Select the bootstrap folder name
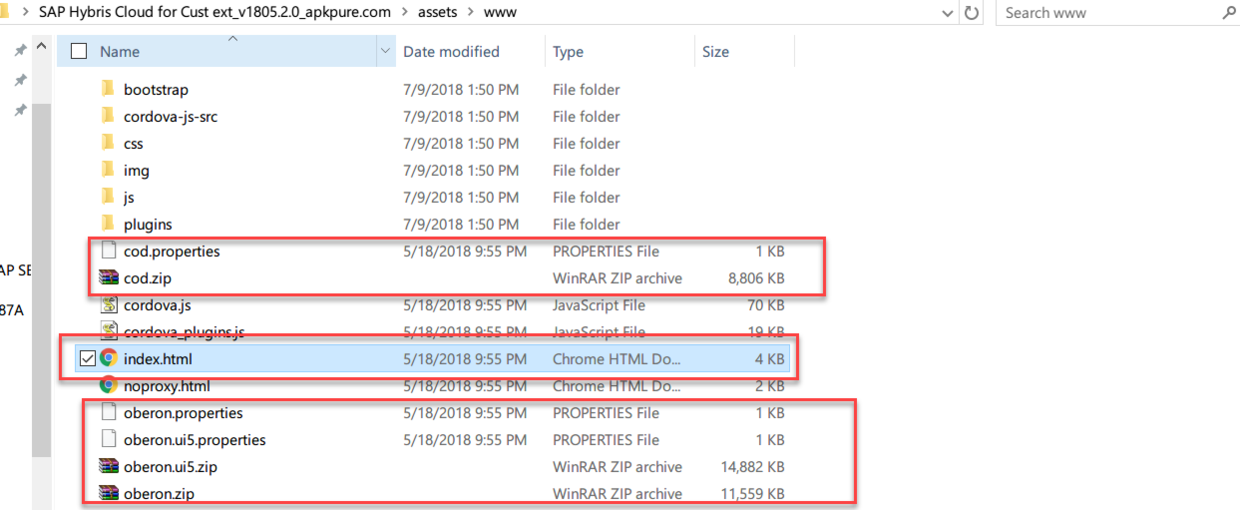The width and height of the screenshot is (1240, 510). point(156,90)
